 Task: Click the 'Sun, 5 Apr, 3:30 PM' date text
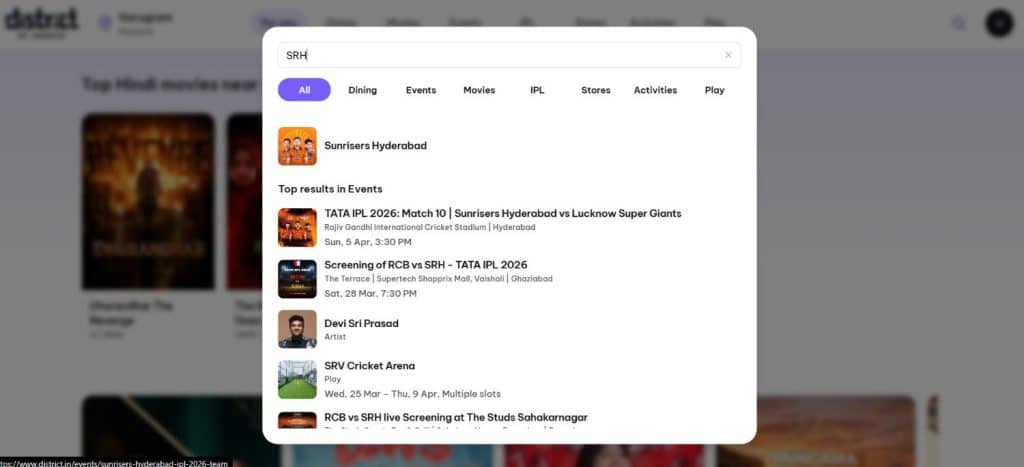coord(368,242)
